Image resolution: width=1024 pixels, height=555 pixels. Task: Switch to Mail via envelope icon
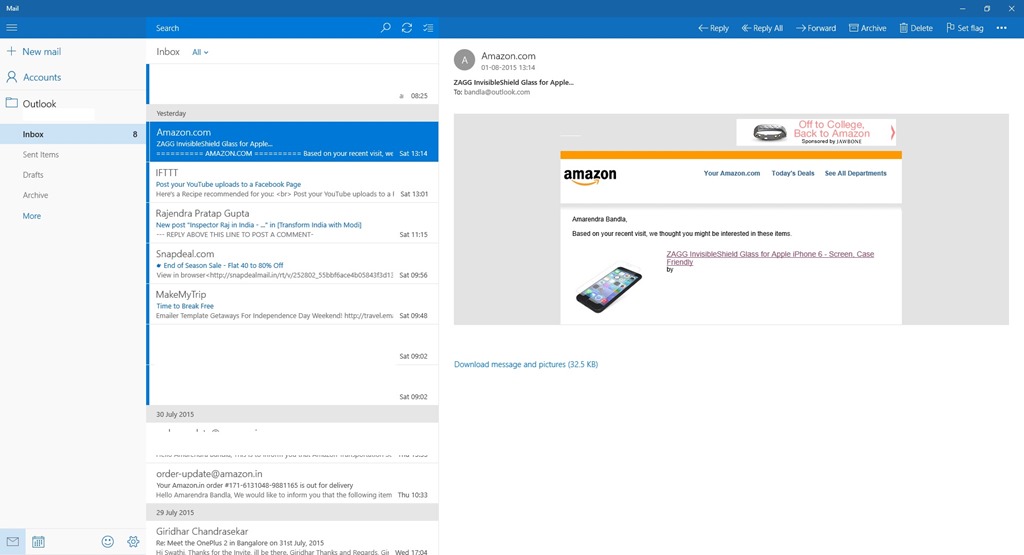coord(12,541)
